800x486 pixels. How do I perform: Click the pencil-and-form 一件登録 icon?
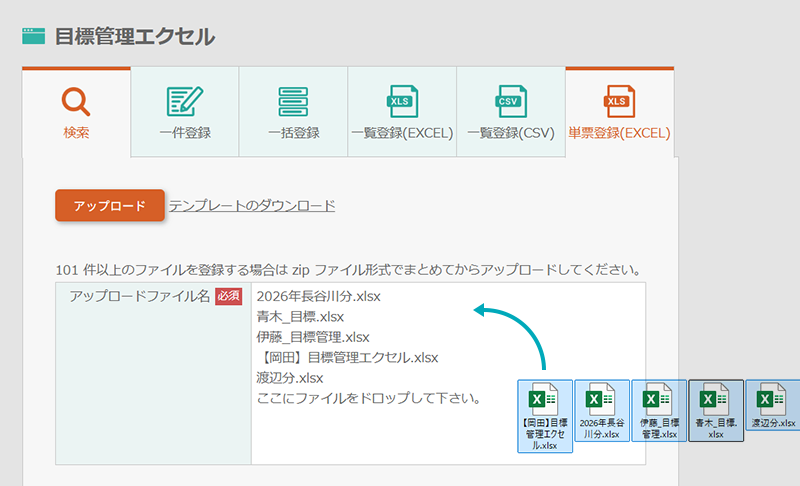[185, 101]
